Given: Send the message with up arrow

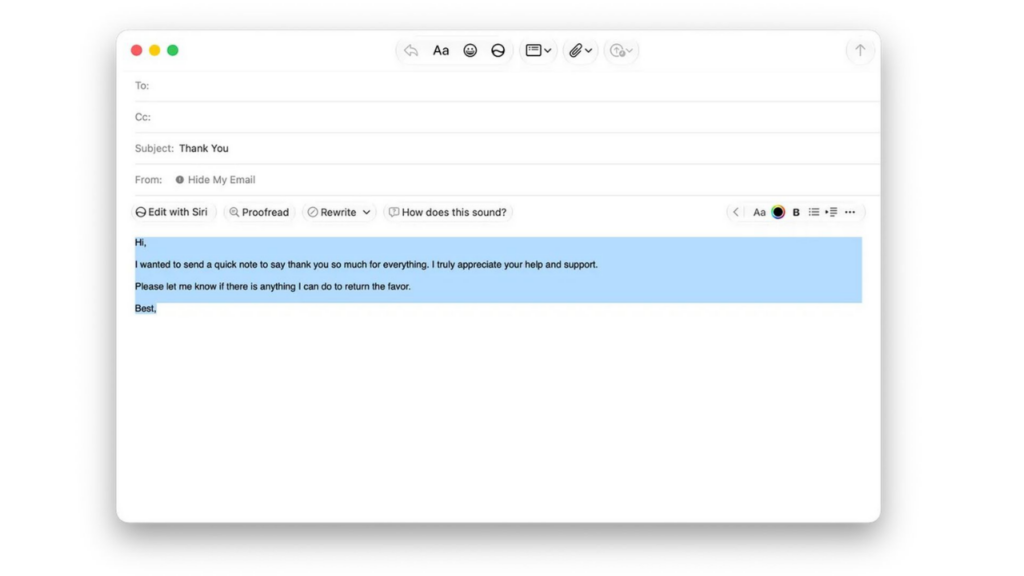Looking at the screenshot, I should click(x=860, y=50).
